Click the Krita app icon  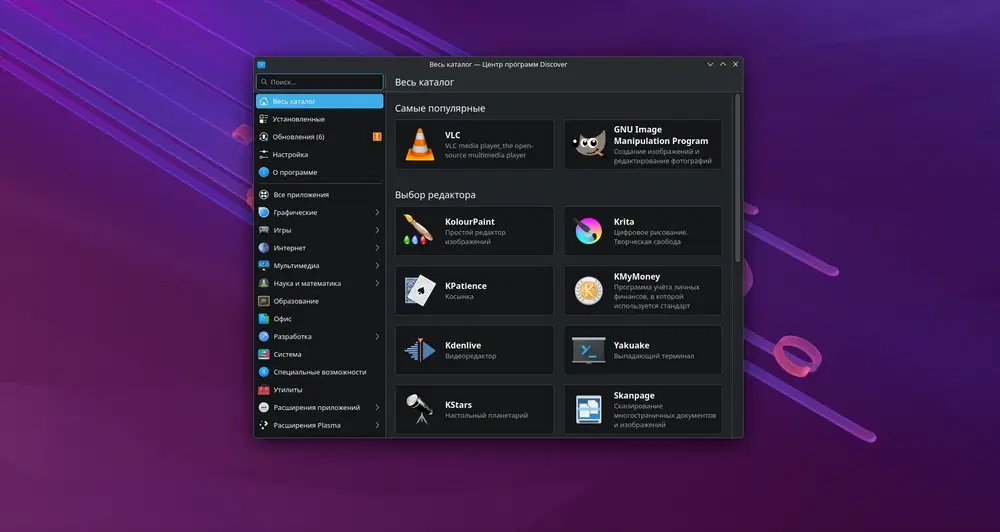click(589, 230)
